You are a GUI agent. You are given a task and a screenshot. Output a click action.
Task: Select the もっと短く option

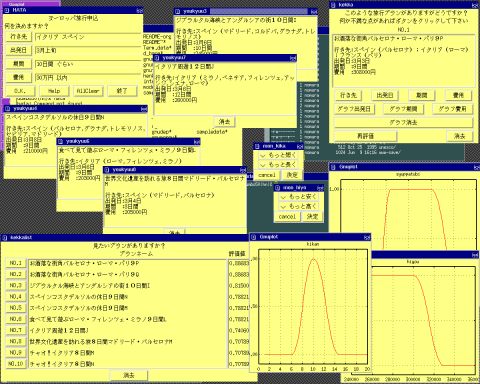(x=278, y=155)
